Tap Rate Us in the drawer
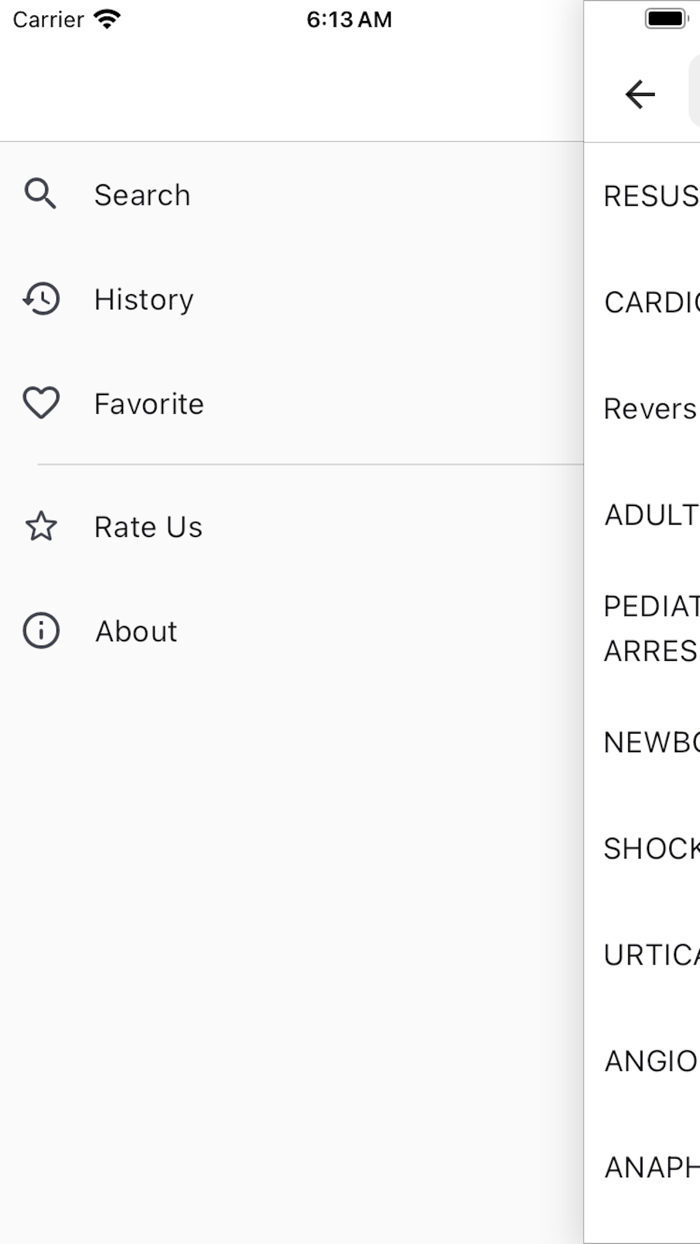The height and width of the screenshot is (1244, 700). pos(147,527)
